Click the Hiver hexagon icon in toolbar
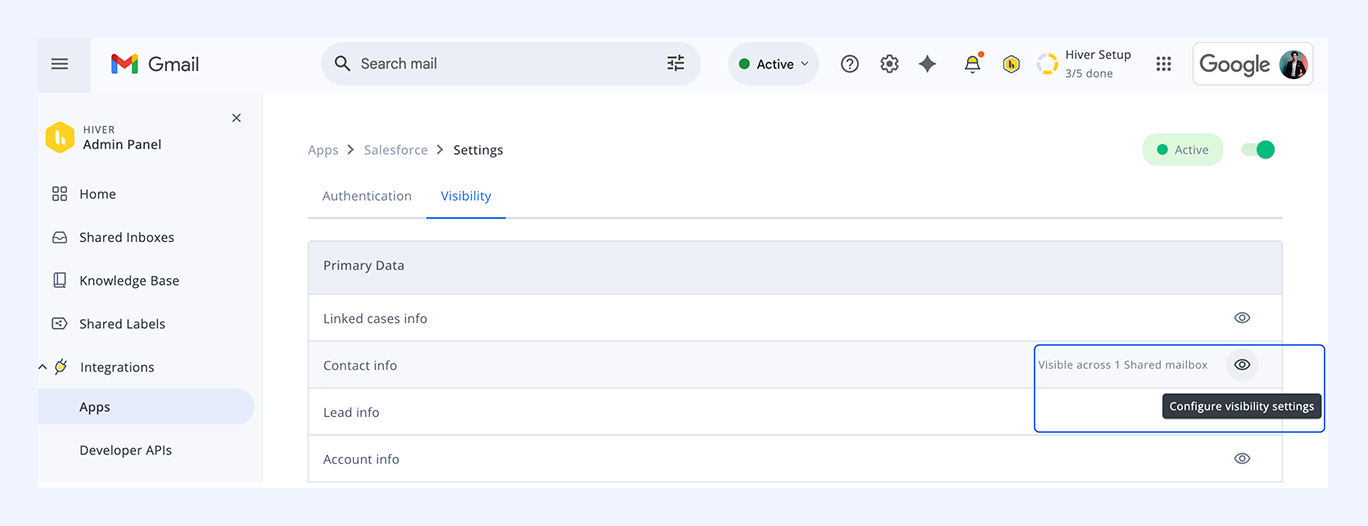This screenshot has height=526, width=1368. 1011,64
